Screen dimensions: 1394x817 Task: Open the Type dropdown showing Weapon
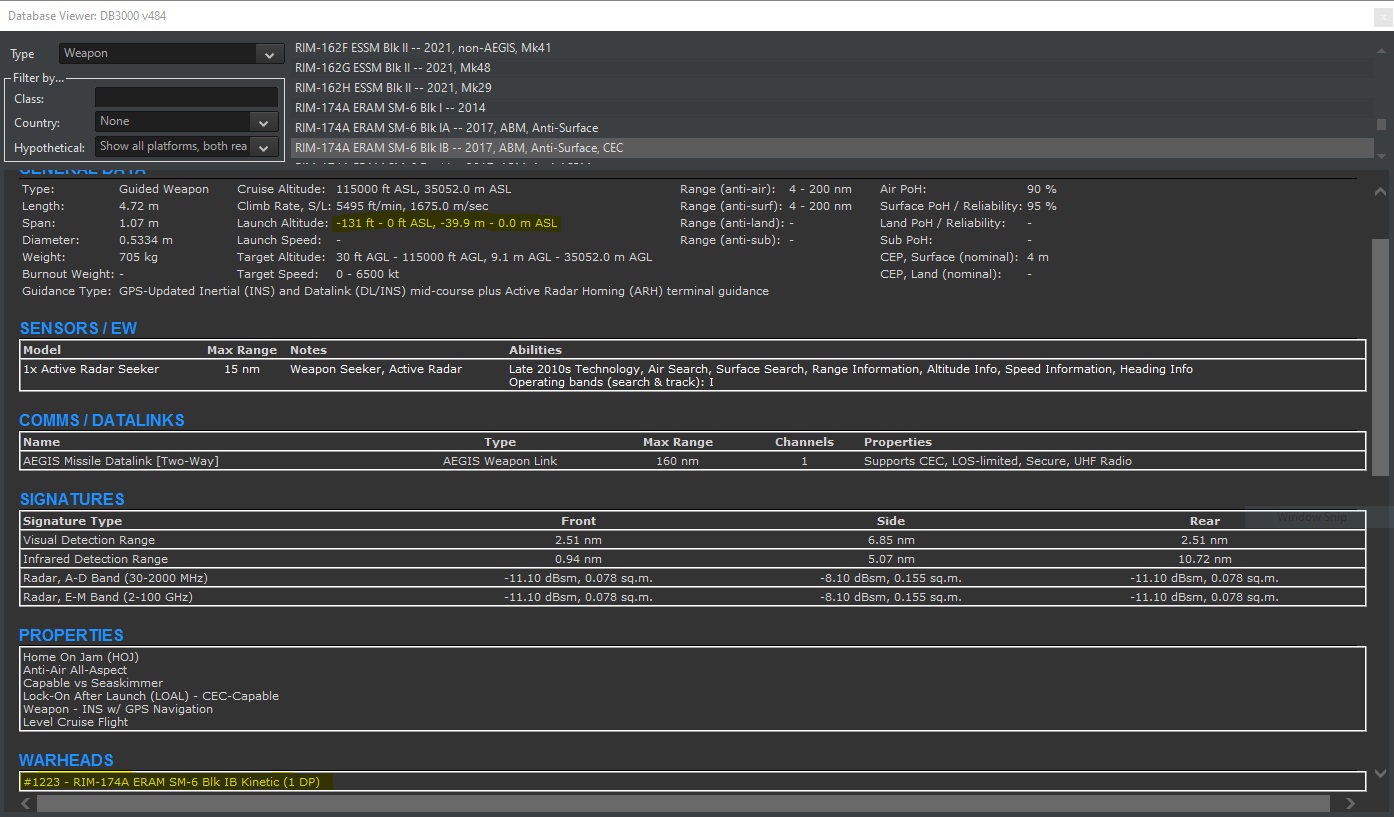click(172, 54)
